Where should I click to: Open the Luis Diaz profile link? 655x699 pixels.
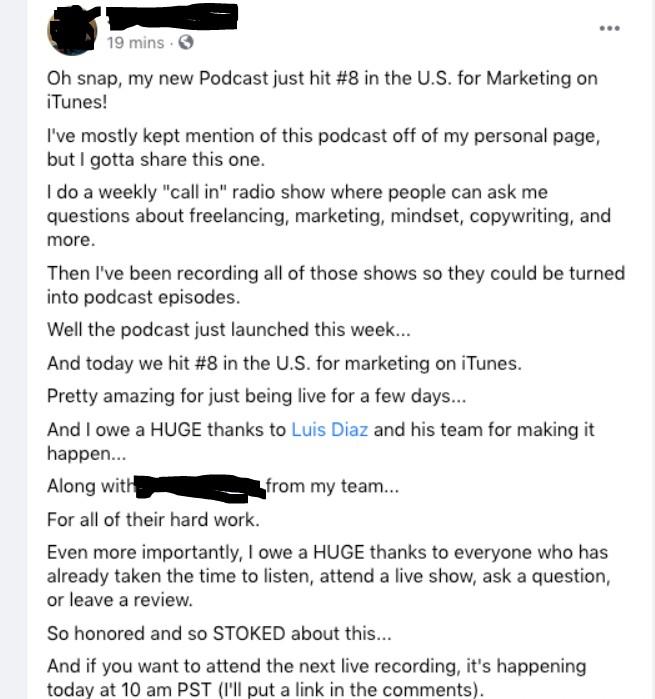coord(330,430)
